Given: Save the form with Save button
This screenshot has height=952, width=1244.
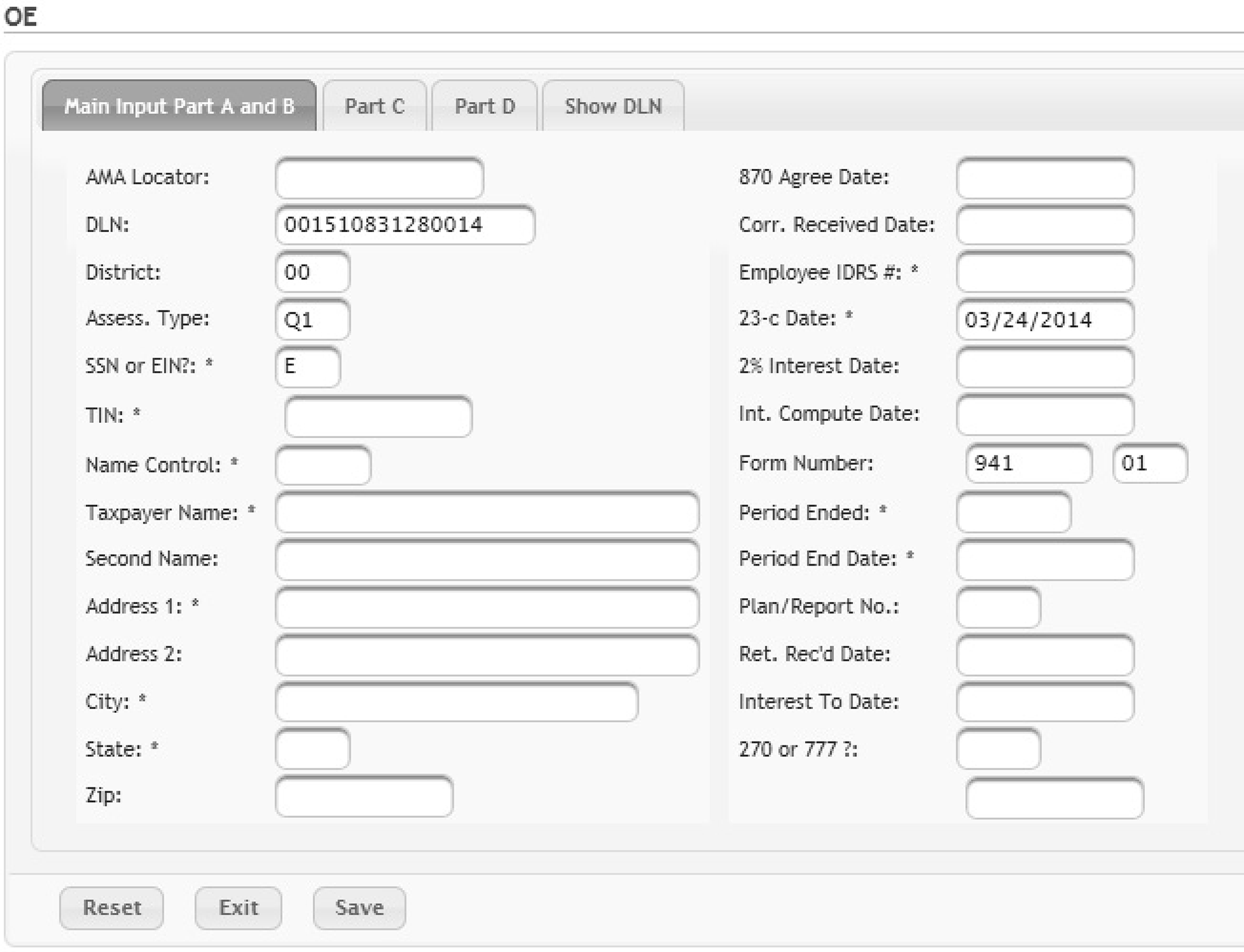Looking at the screenshot, I should pos(359,907).
